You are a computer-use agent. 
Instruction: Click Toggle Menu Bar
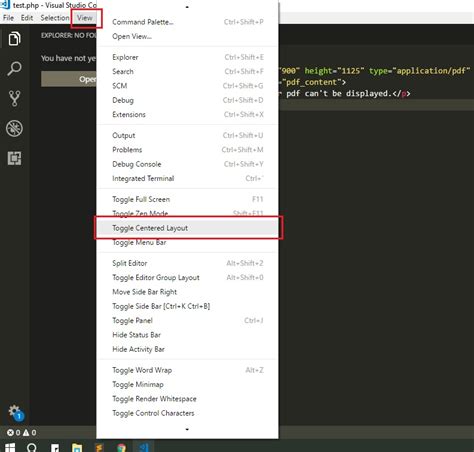tap(187, 243)
